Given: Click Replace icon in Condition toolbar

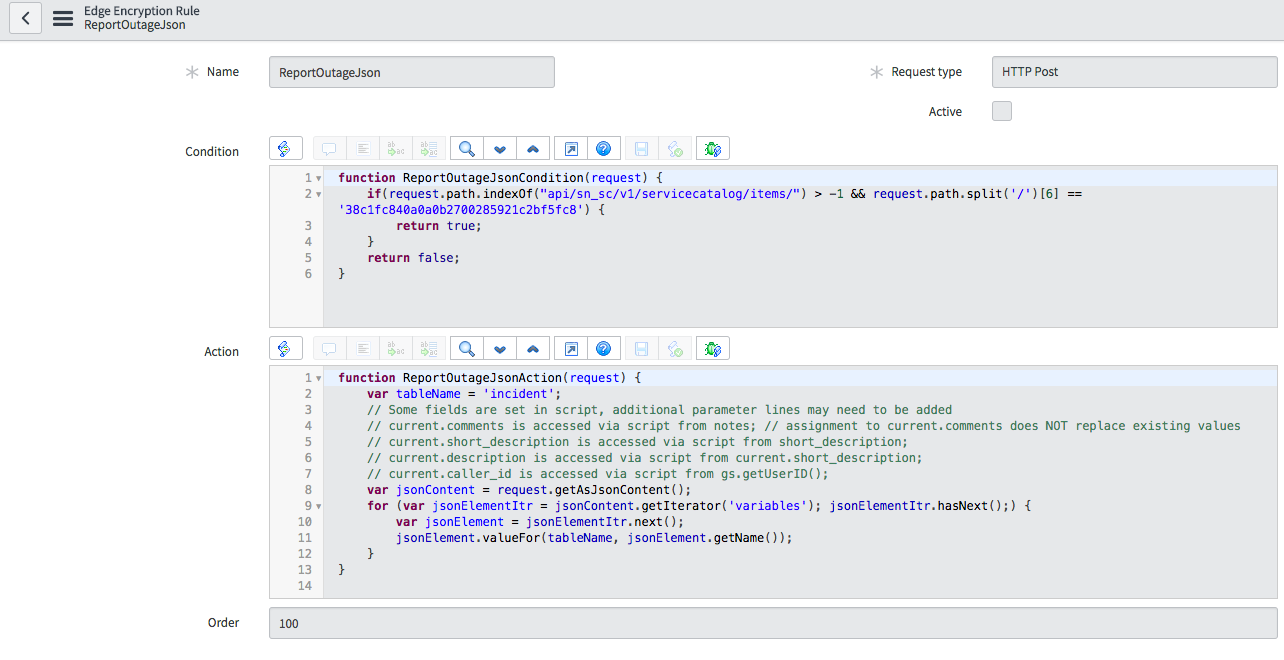Looking at the screenshot, I should [x=396, y=149].
